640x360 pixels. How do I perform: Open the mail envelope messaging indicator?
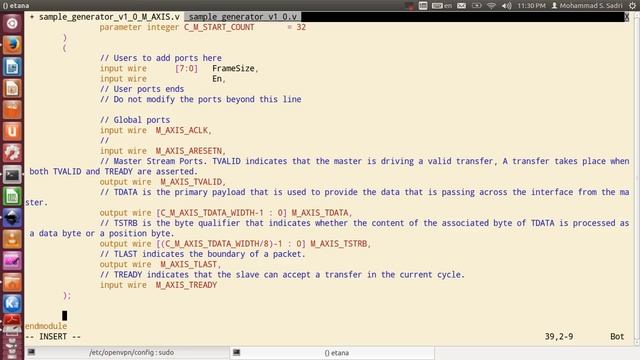pyautogui.click(x=461, y=6)
